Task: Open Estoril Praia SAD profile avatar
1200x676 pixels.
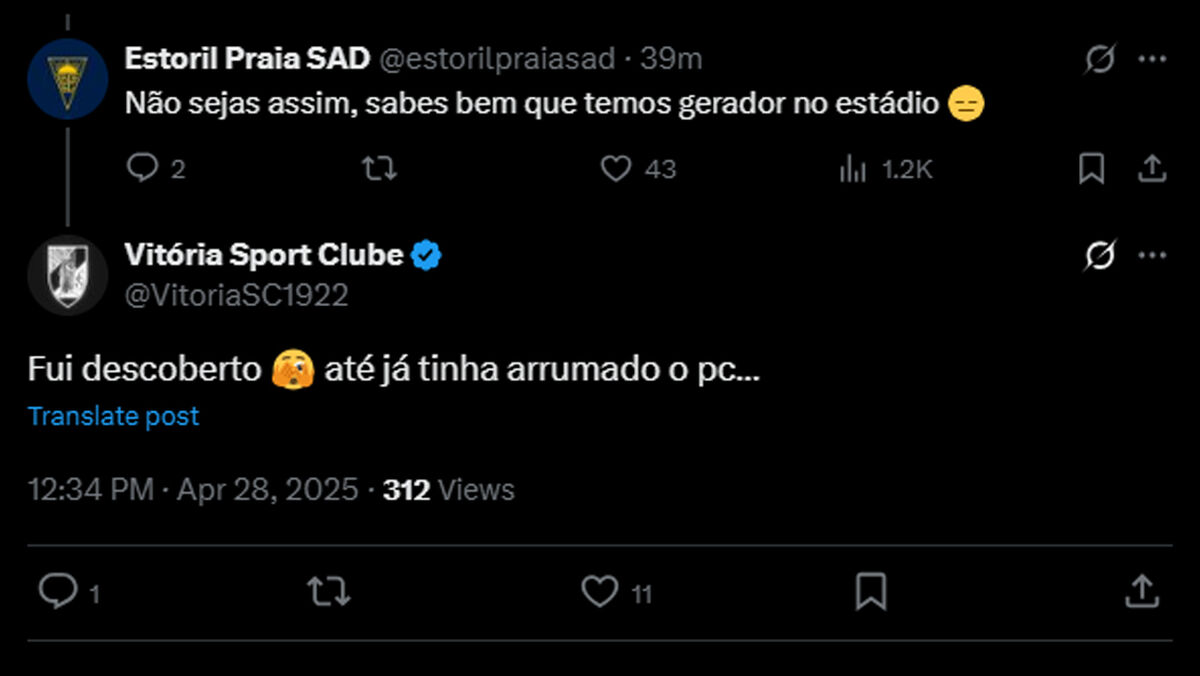Action: tap(67, 80)
